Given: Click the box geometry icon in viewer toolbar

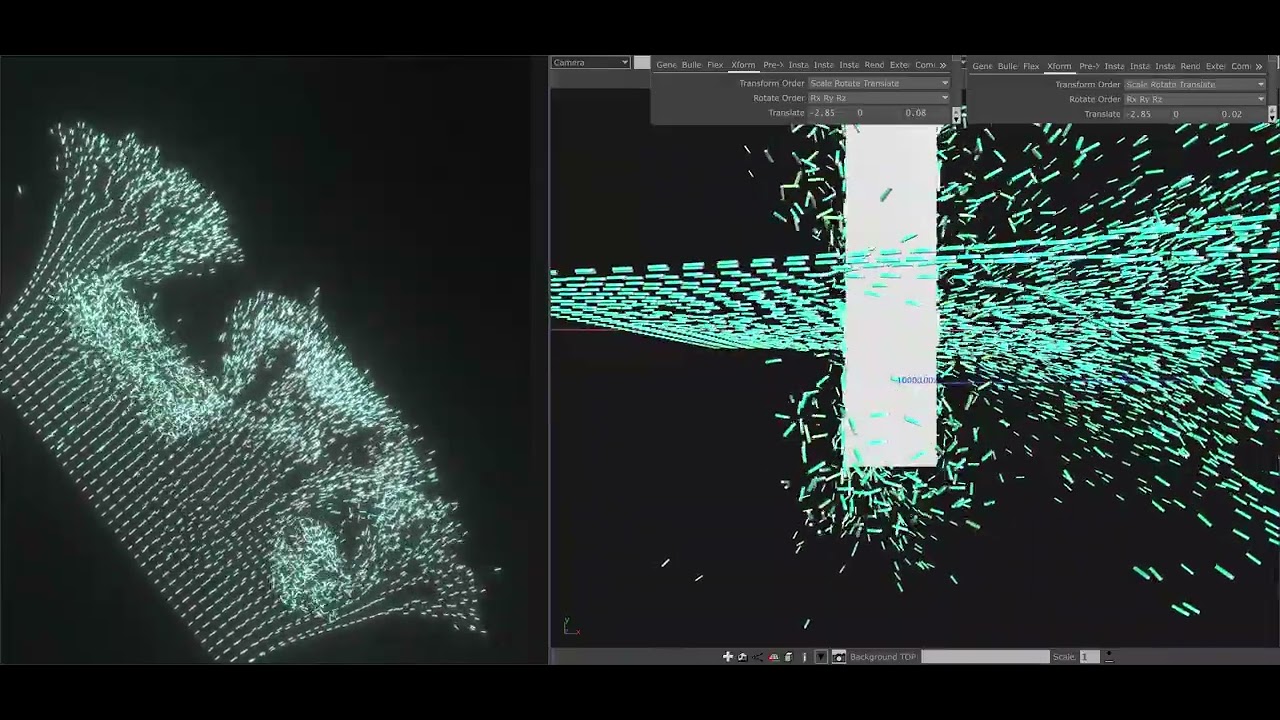Looking at the screenshot, I should 788,657.
